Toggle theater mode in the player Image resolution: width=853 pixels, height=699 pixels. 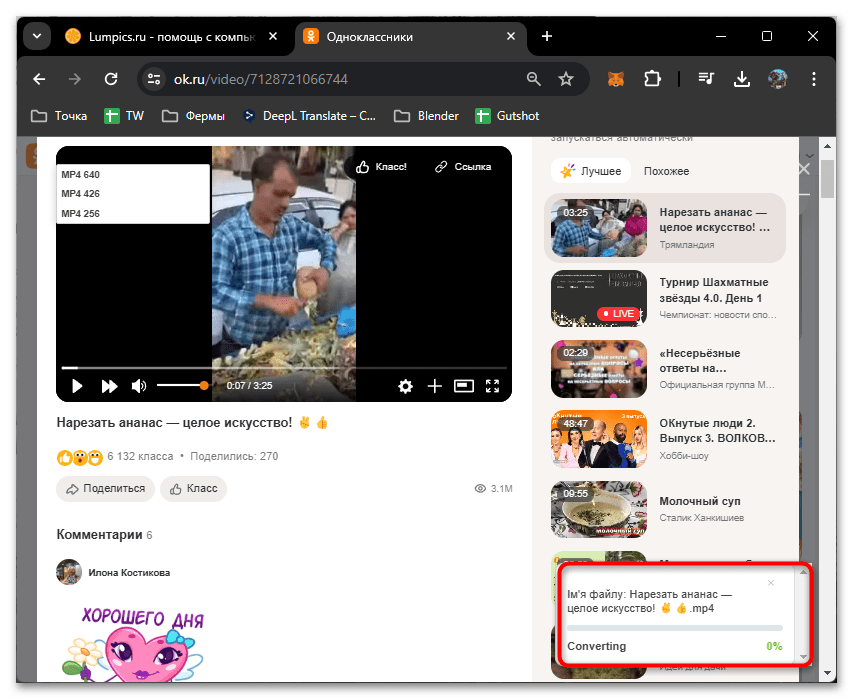coord(463,385)
